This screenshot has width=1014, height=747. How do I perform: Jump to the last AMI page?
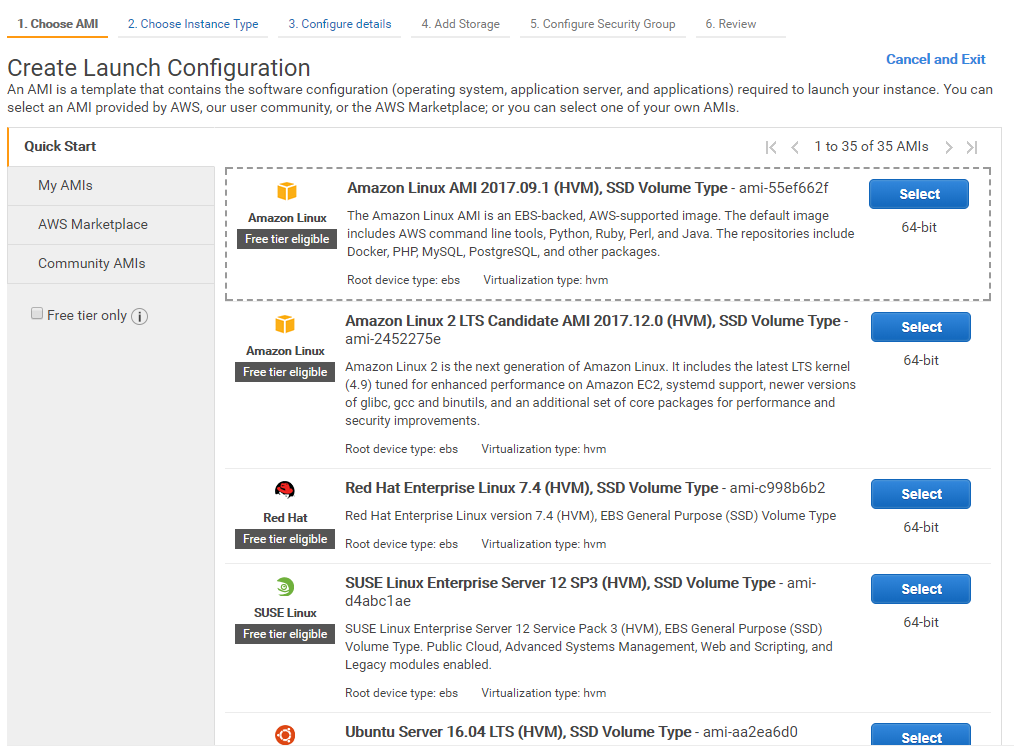[972, 147]
